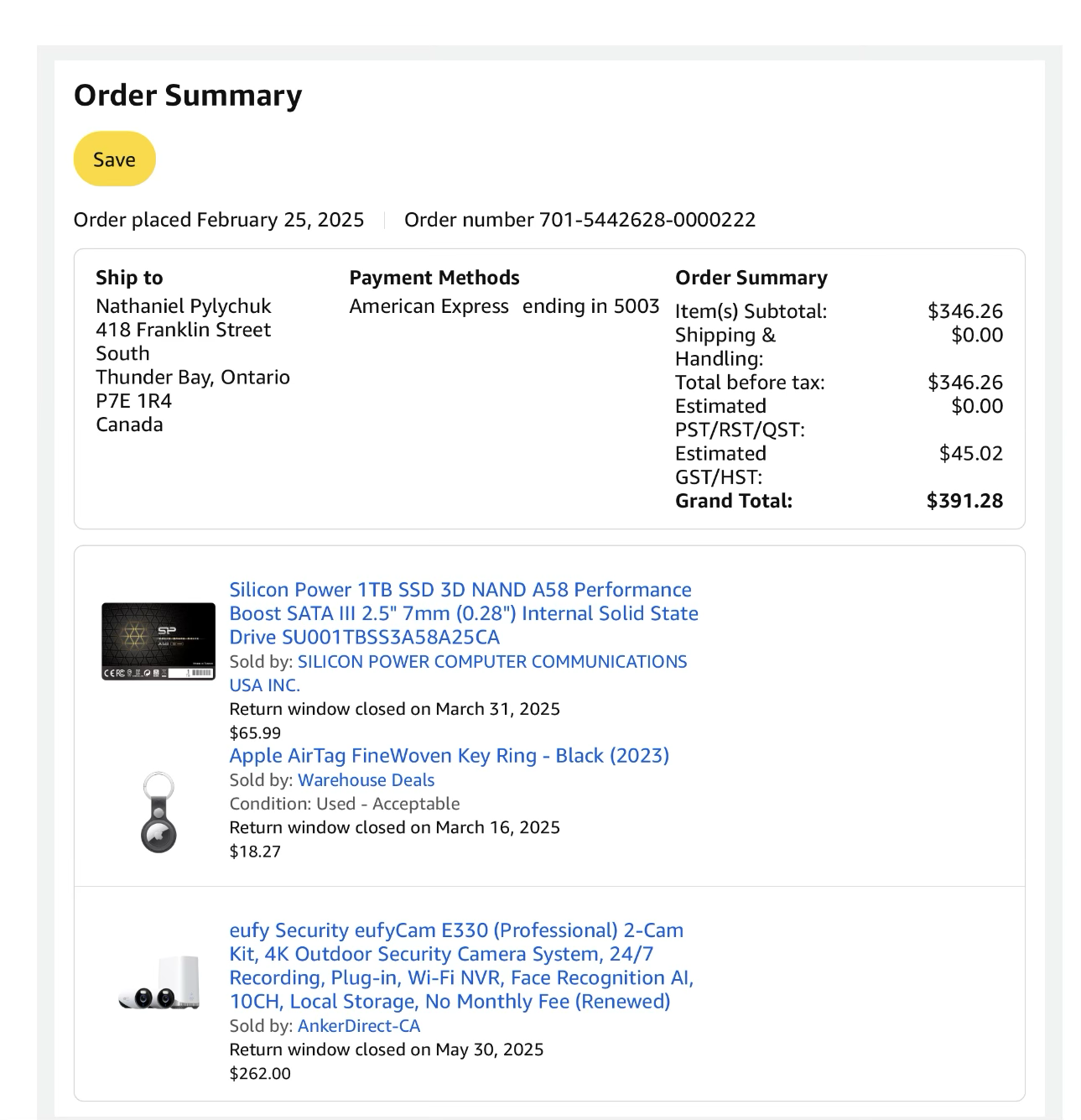The width and height of the screenshot is (1081, 1120).
Task: Open the Silicon Power 1TB SSD product link
Action: [463, 613]
